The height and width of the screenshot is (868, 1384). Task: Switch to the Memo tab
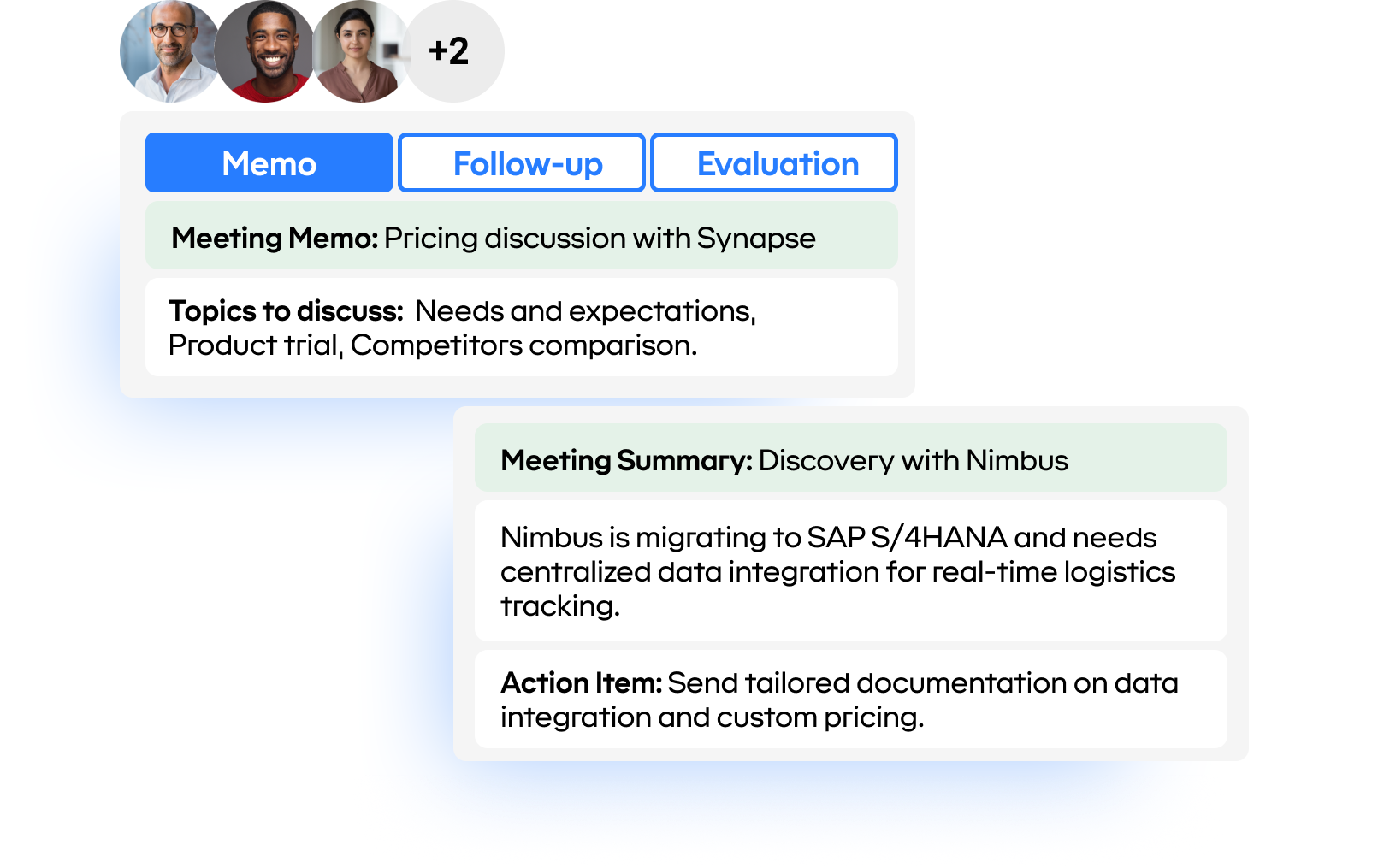point(269,162)
